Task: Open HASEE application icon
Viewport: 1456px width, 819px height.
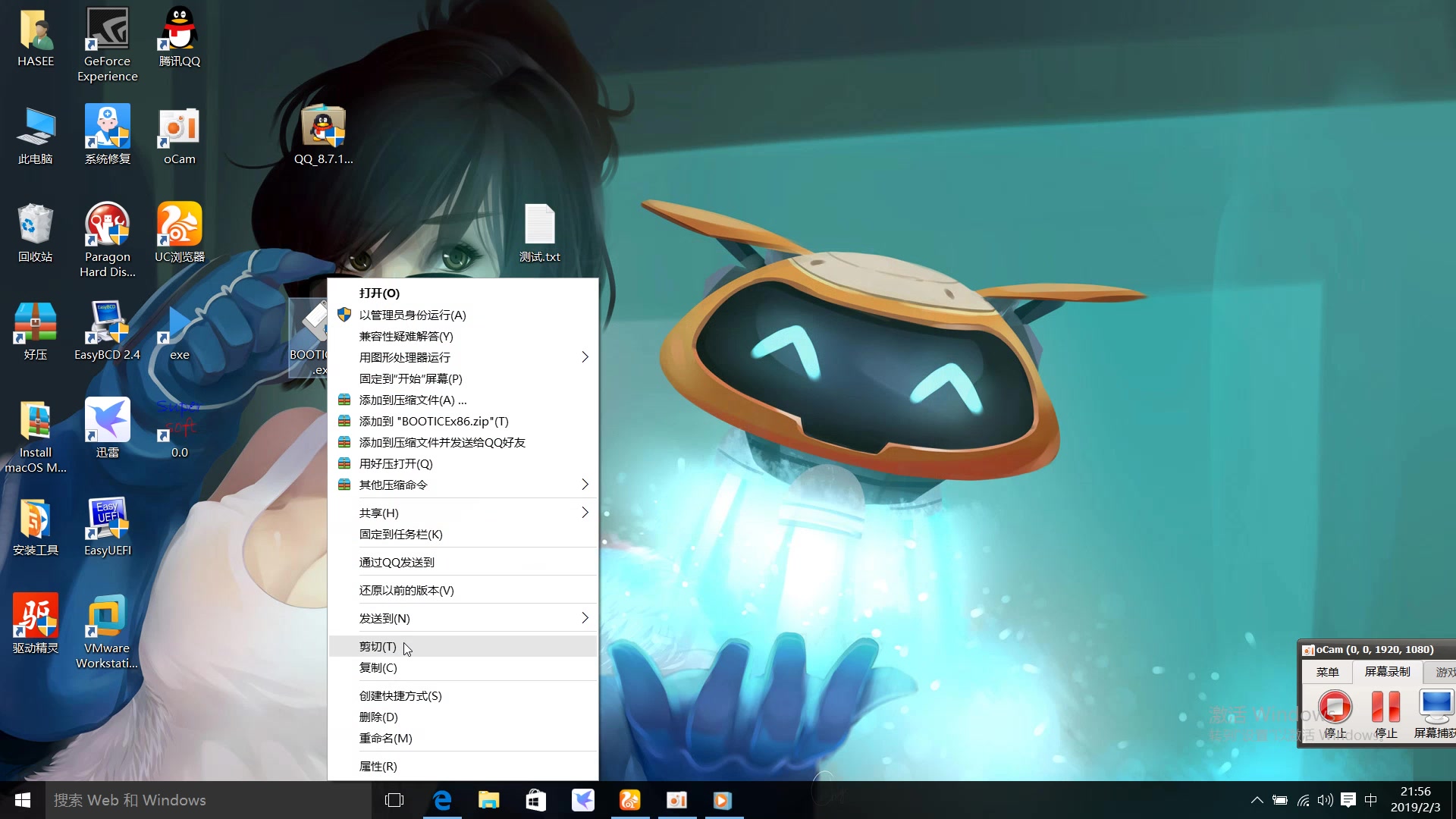Action: [x=35, y=39]
